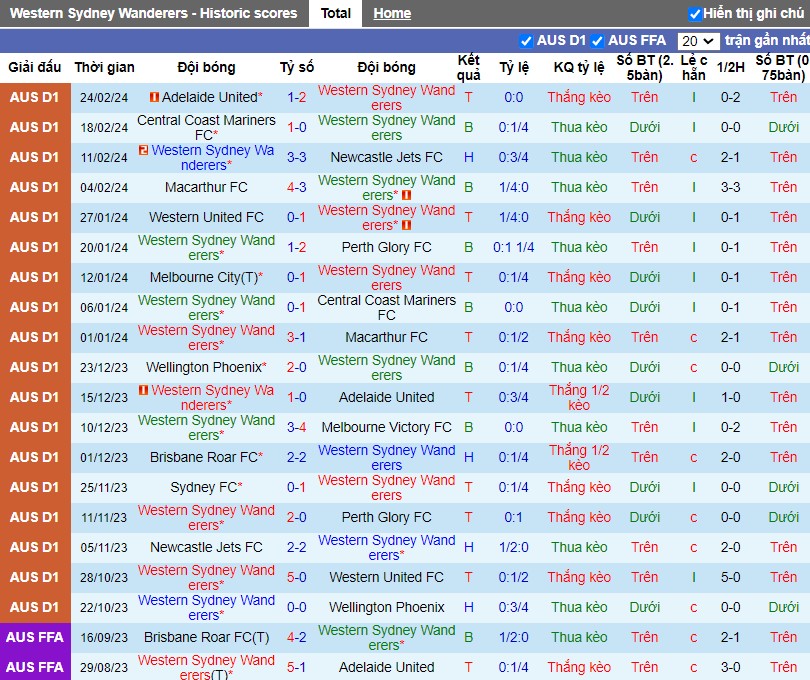Click score 3-3 against Newcastle Jets
The image size is (810, 680).
(297, 157)
